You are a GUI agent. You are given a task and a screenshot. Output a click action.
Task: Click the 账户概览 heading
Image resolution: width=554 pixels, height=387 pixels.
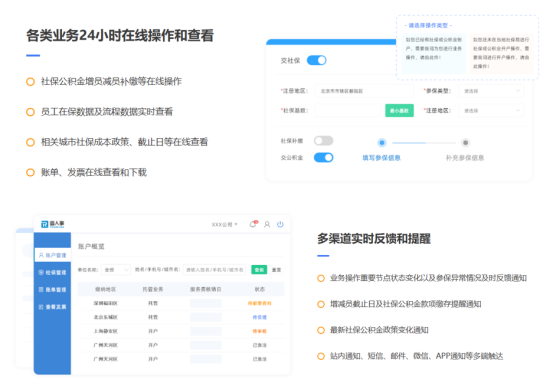[x=91, y=246]
